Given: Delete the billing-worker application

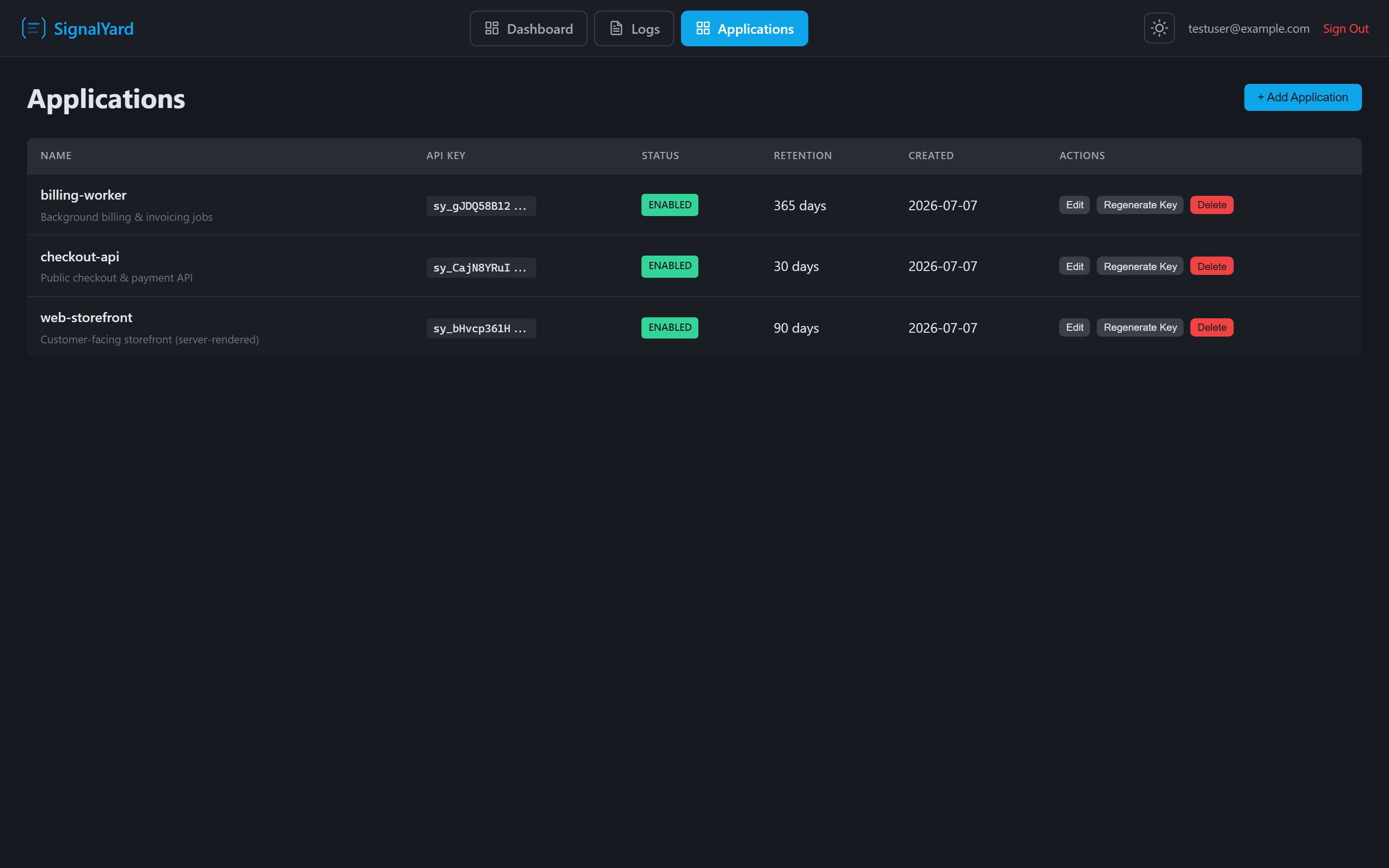Looking at the screenshot, I should tap(1211, 205).
